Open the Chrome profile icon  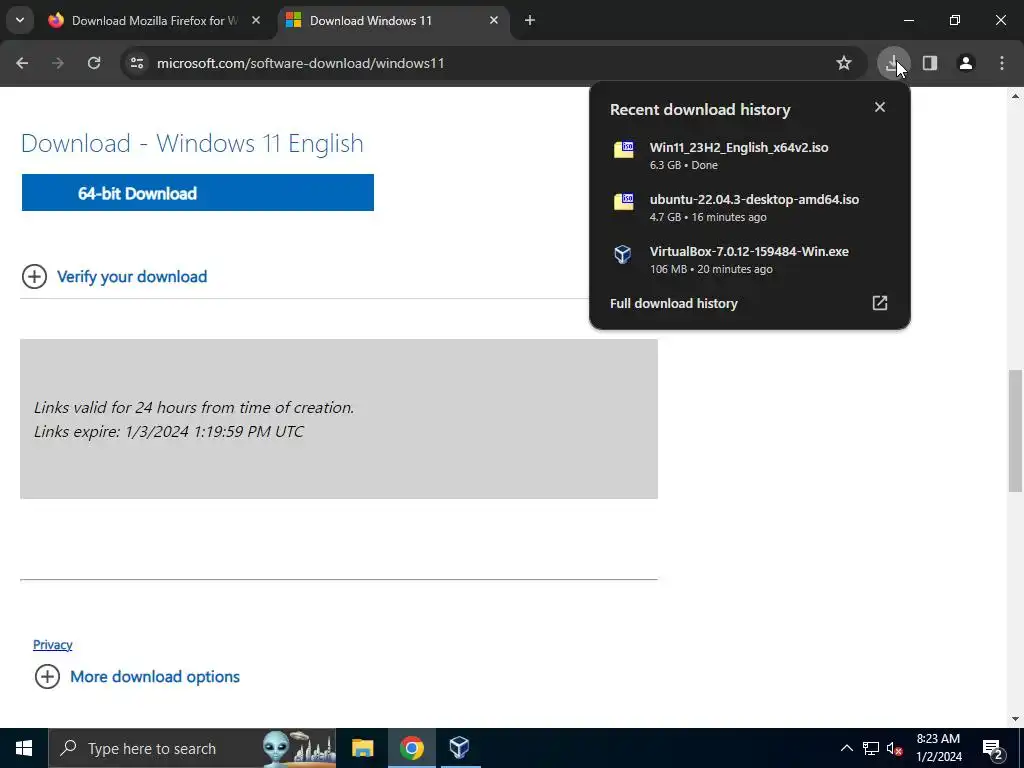[965, 63]
